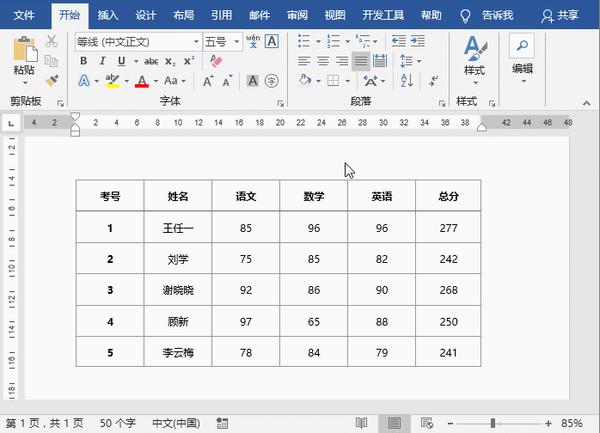The image size is (600, 433).
Task: Switch to Read Mode view icon
Action: pyautogui.click(x=361, y=423)
